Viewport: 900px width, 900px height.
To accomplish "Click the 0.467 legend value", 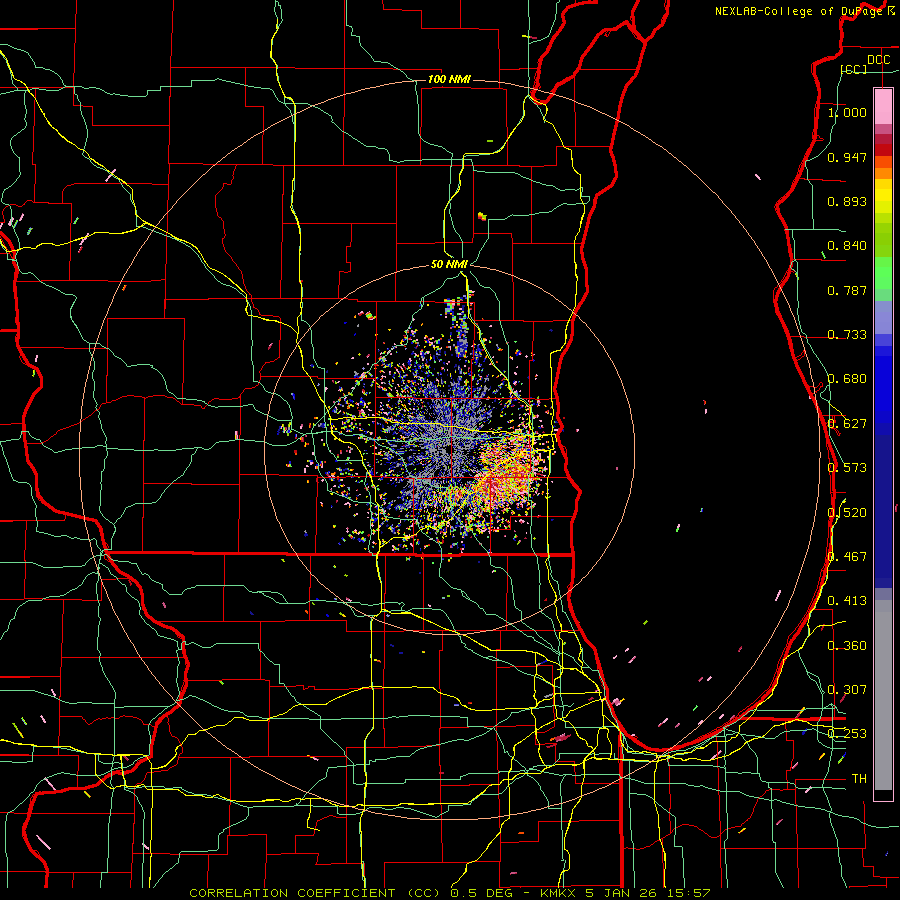I will [x=847, y=557].
